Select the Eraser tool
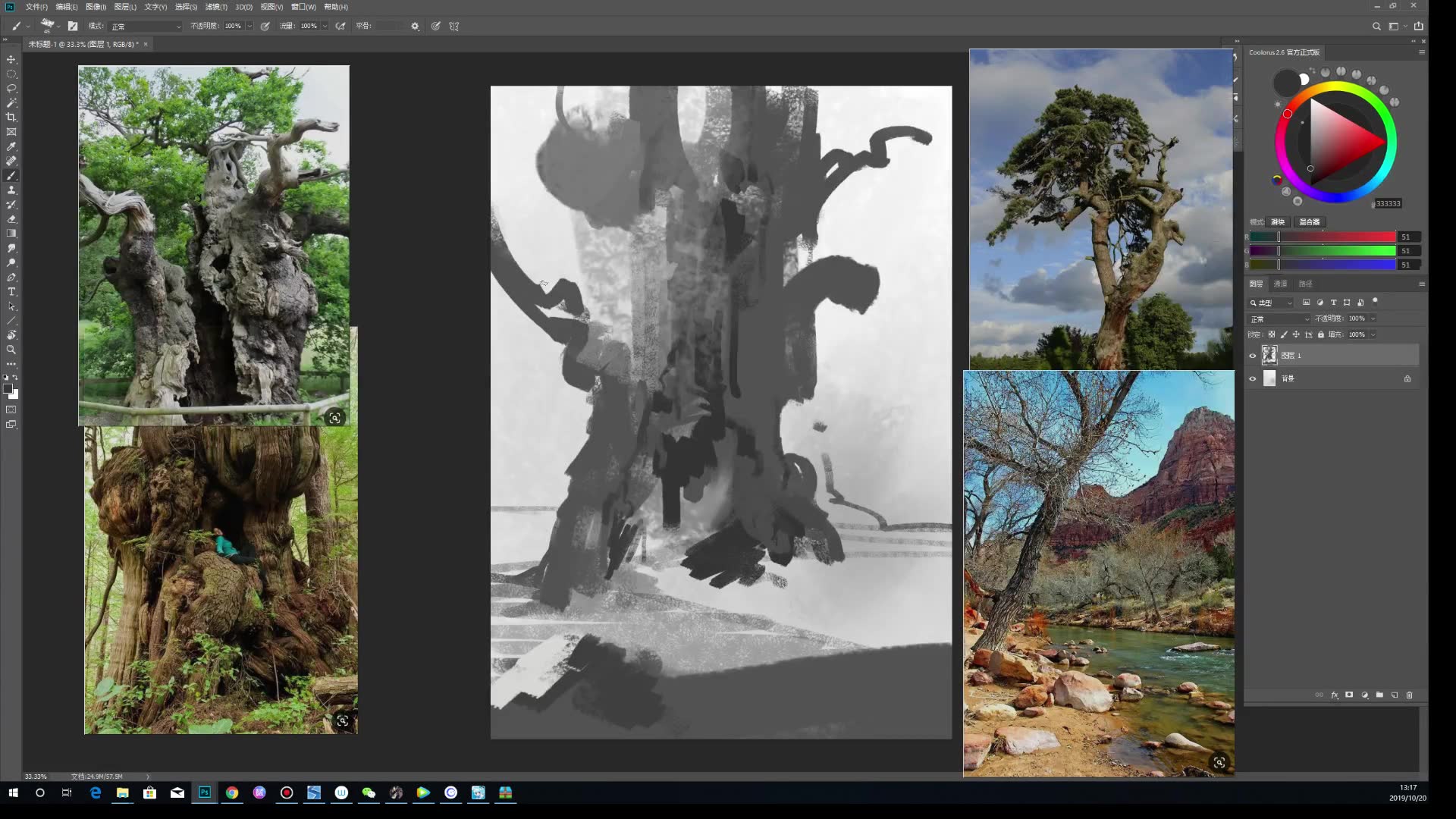This screenshot has height=819, width=1456. (x=11, y=219)
